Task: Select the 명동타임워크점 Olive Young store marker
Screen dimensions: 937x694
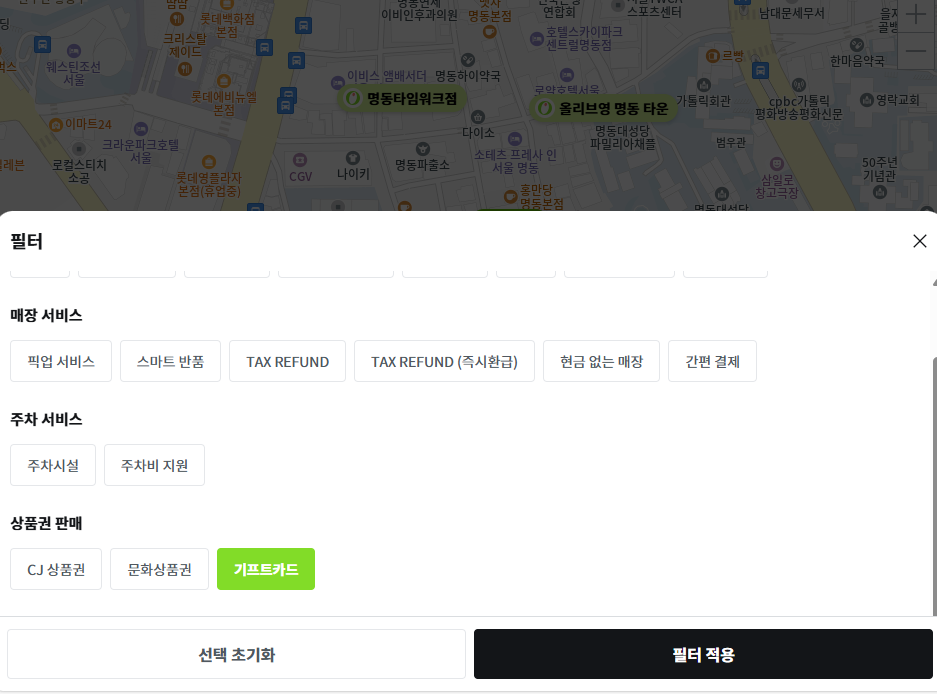Action: (400, 100)
